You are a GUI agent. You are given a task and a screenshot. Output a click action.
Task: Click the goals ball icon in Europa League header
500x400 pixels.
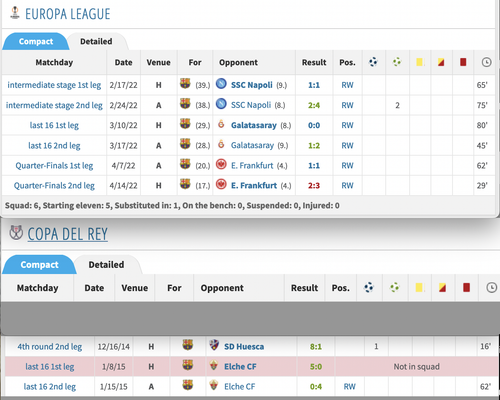(373, 62)
